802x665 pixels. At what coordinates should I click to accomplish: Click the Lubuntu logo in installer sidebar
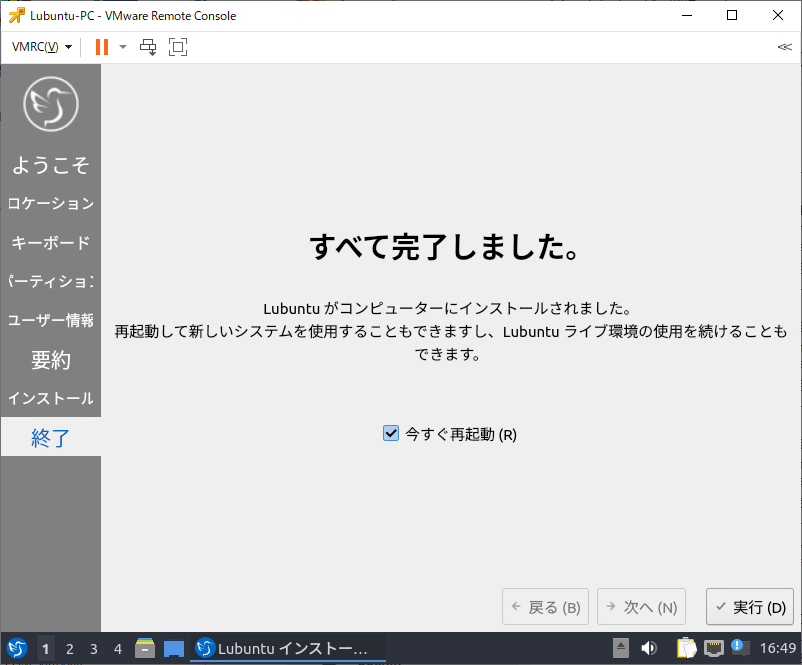[51, 104]
